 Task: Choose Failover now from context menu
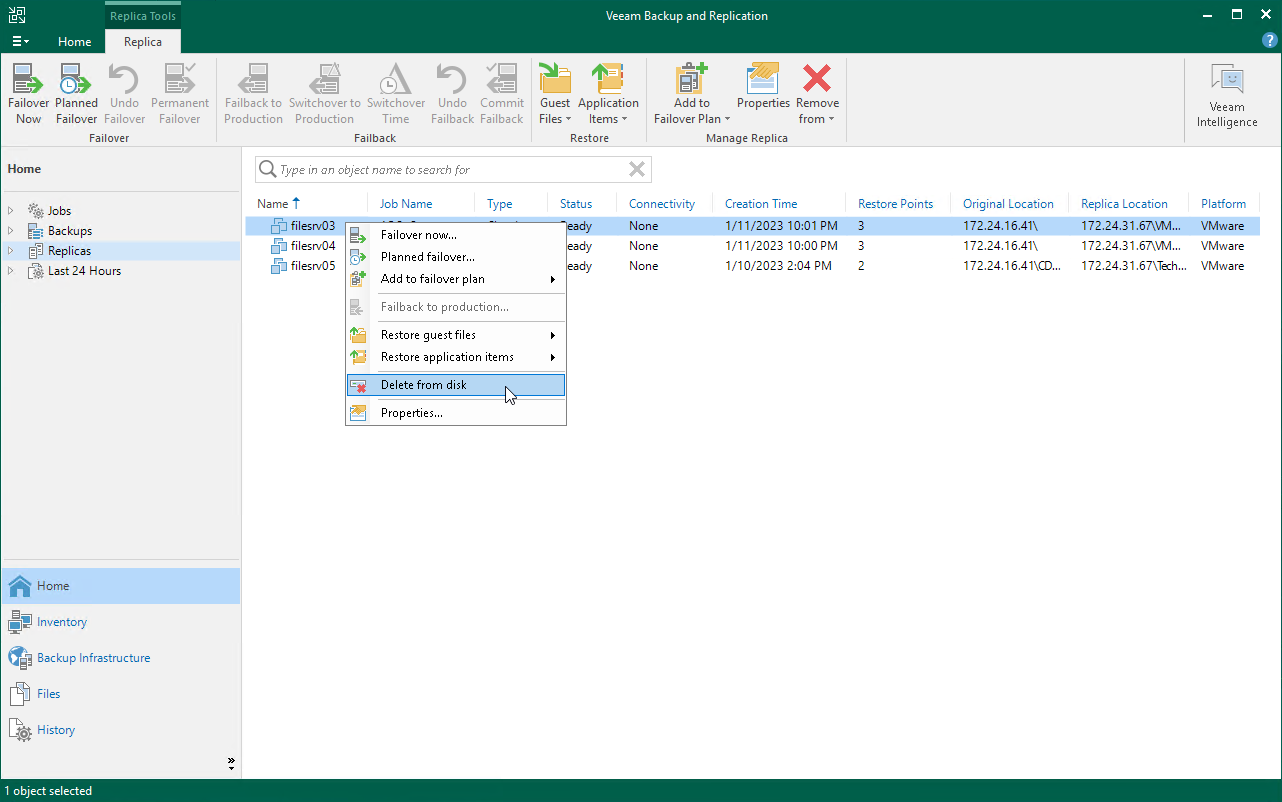(456, 235)
